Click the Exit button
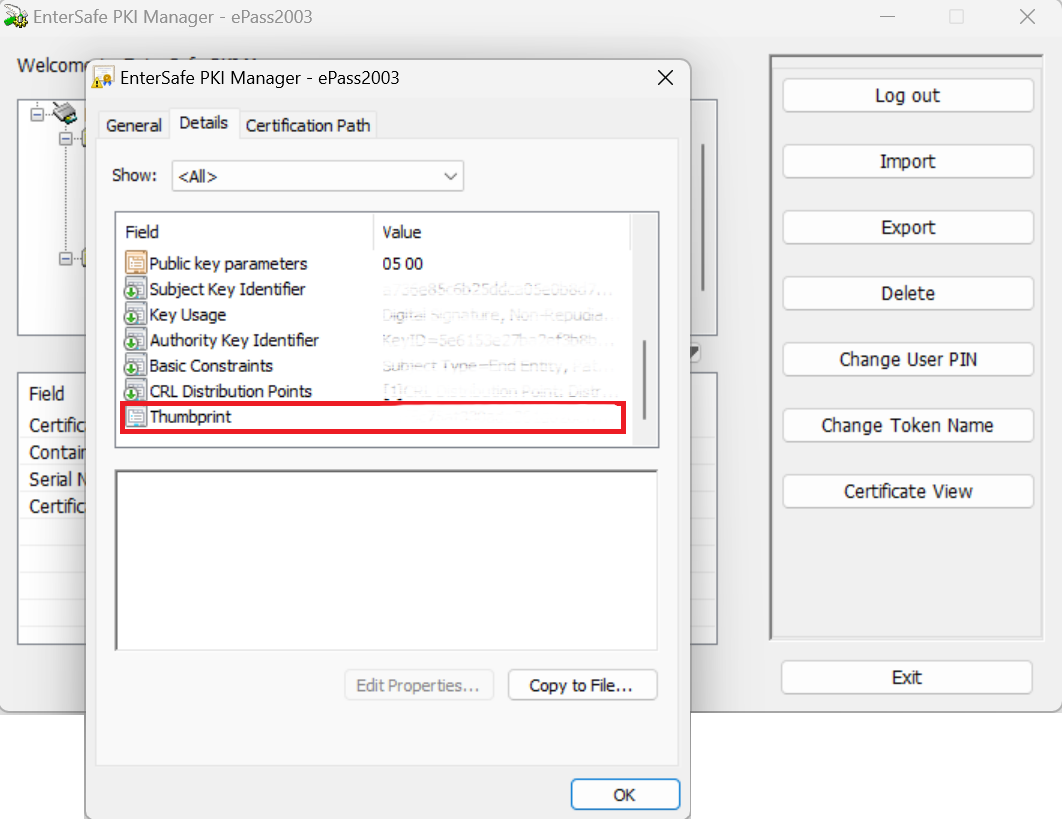 [906, 677]
